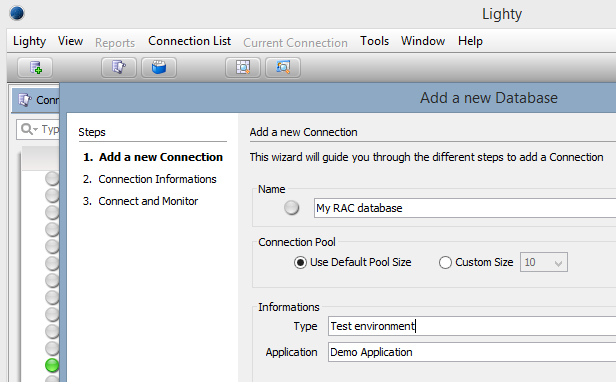This screenshot has height=382, width=616.
Task: Open the Help menu
Action: click(x=470, y=41)
